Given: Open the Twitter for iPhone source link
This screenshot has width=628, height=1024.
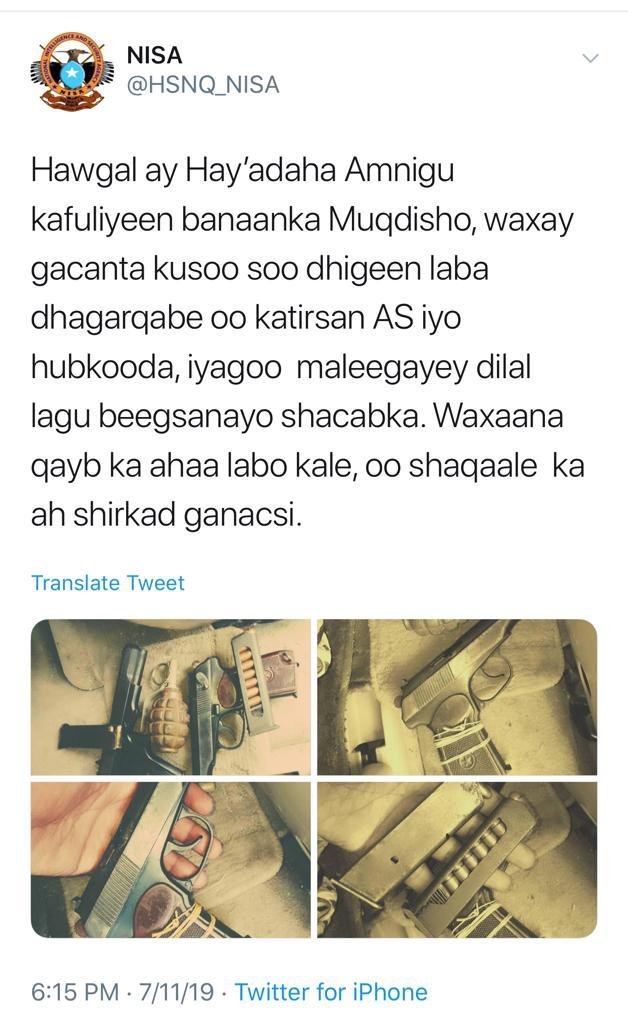Looking at the screenshot, I should point(331,992).
